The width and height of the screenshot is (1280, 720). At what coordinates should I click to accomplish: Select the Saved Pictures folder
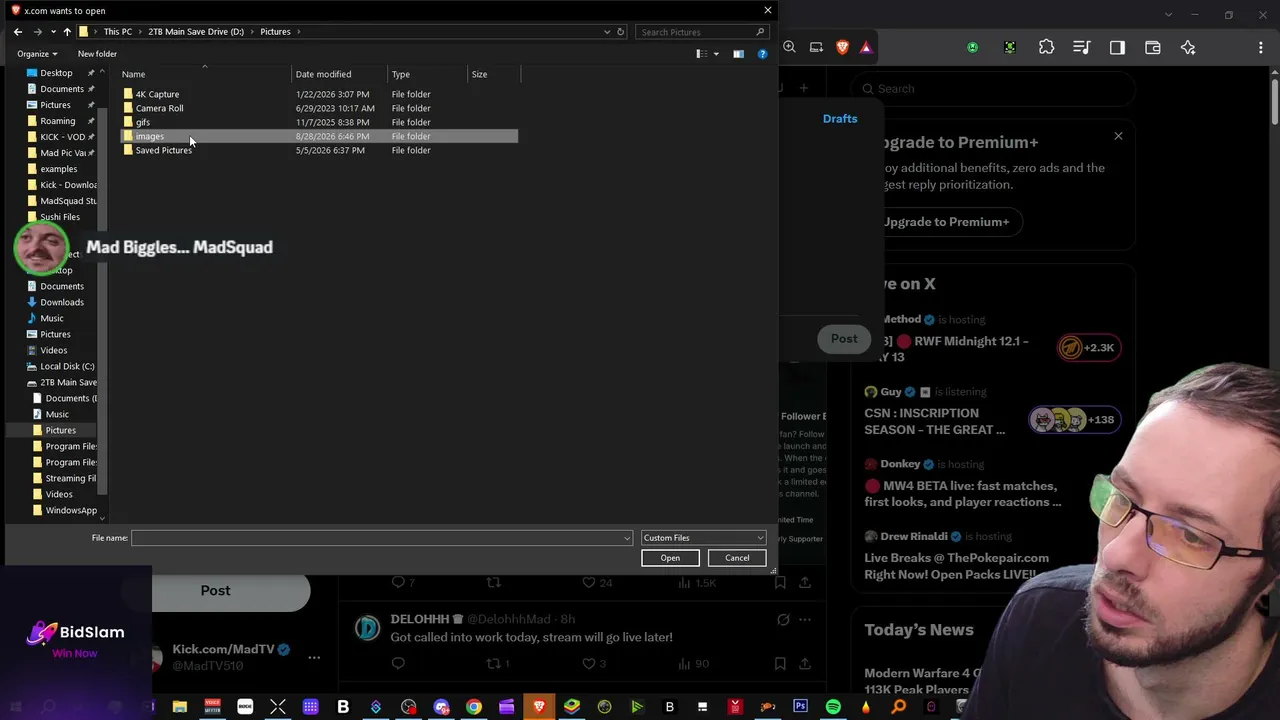[x=163, y=150]
